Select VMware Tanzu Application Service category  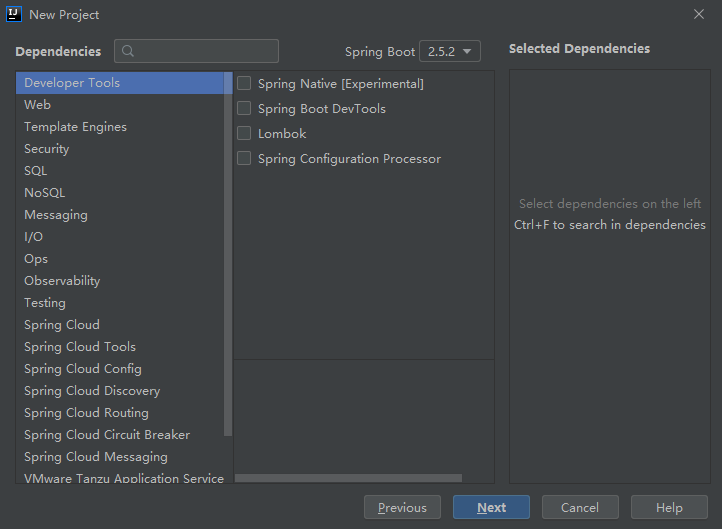click(120, 477)
